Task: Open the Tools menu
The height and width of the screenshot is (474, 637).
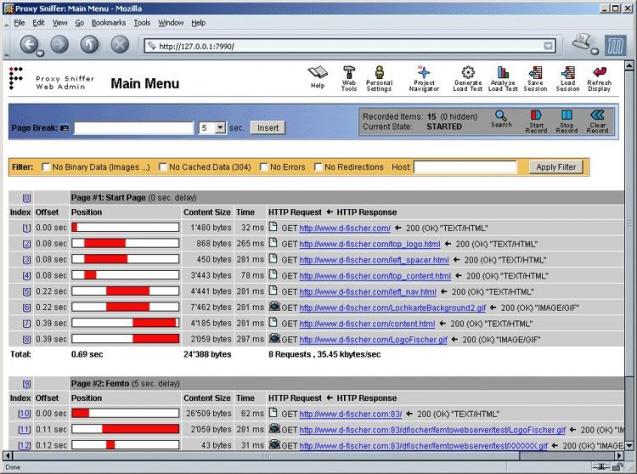Action: [142, 23]
